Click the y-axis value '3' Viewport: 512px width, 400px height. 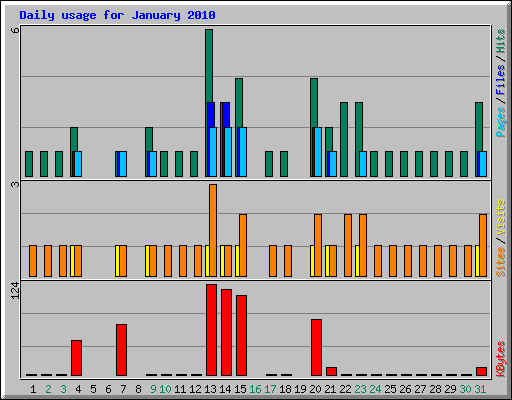[15, 184]
